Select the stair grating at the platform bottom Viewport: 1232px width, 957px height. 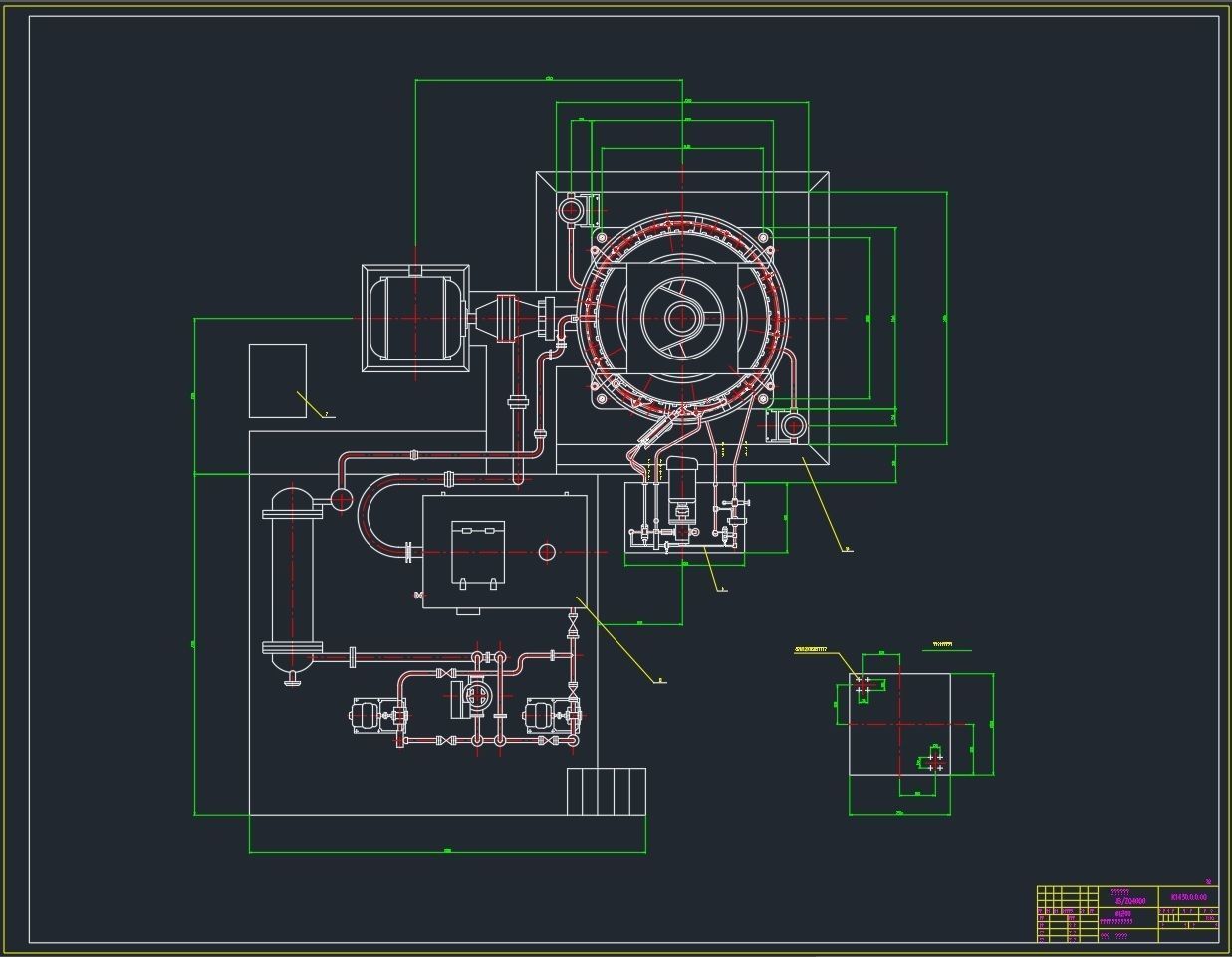pos(607,792)
